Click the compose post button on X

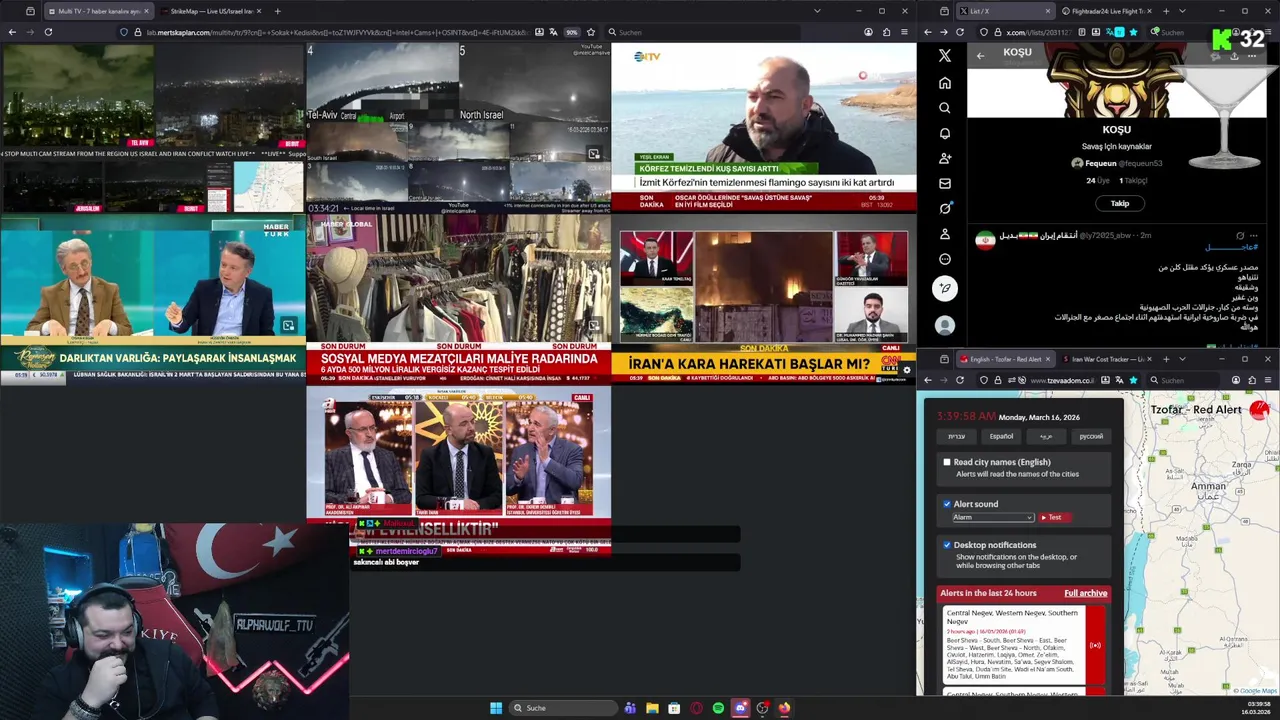point(944,288)
